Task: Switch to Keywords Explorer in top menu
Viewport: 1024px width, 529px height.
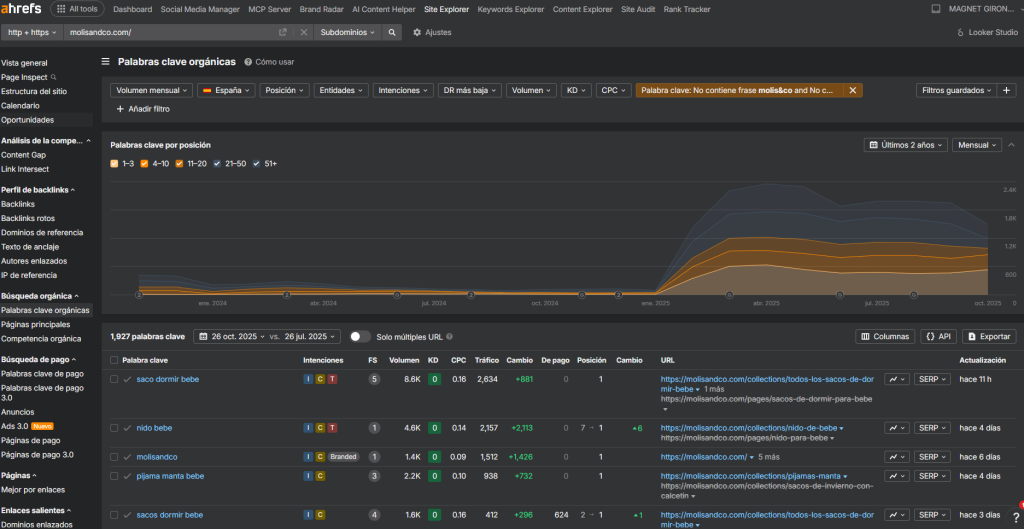Action: pyautogui.click(x=510, y=9)
